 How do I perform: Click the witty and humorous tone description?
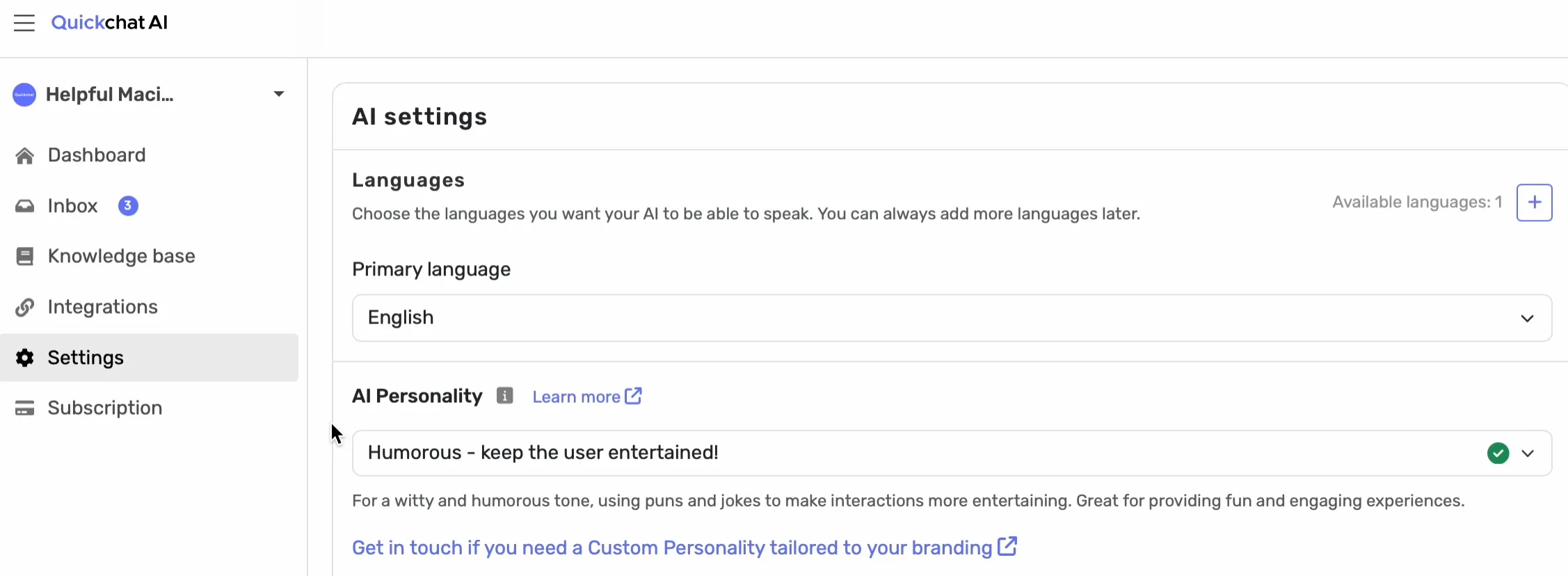908,501
